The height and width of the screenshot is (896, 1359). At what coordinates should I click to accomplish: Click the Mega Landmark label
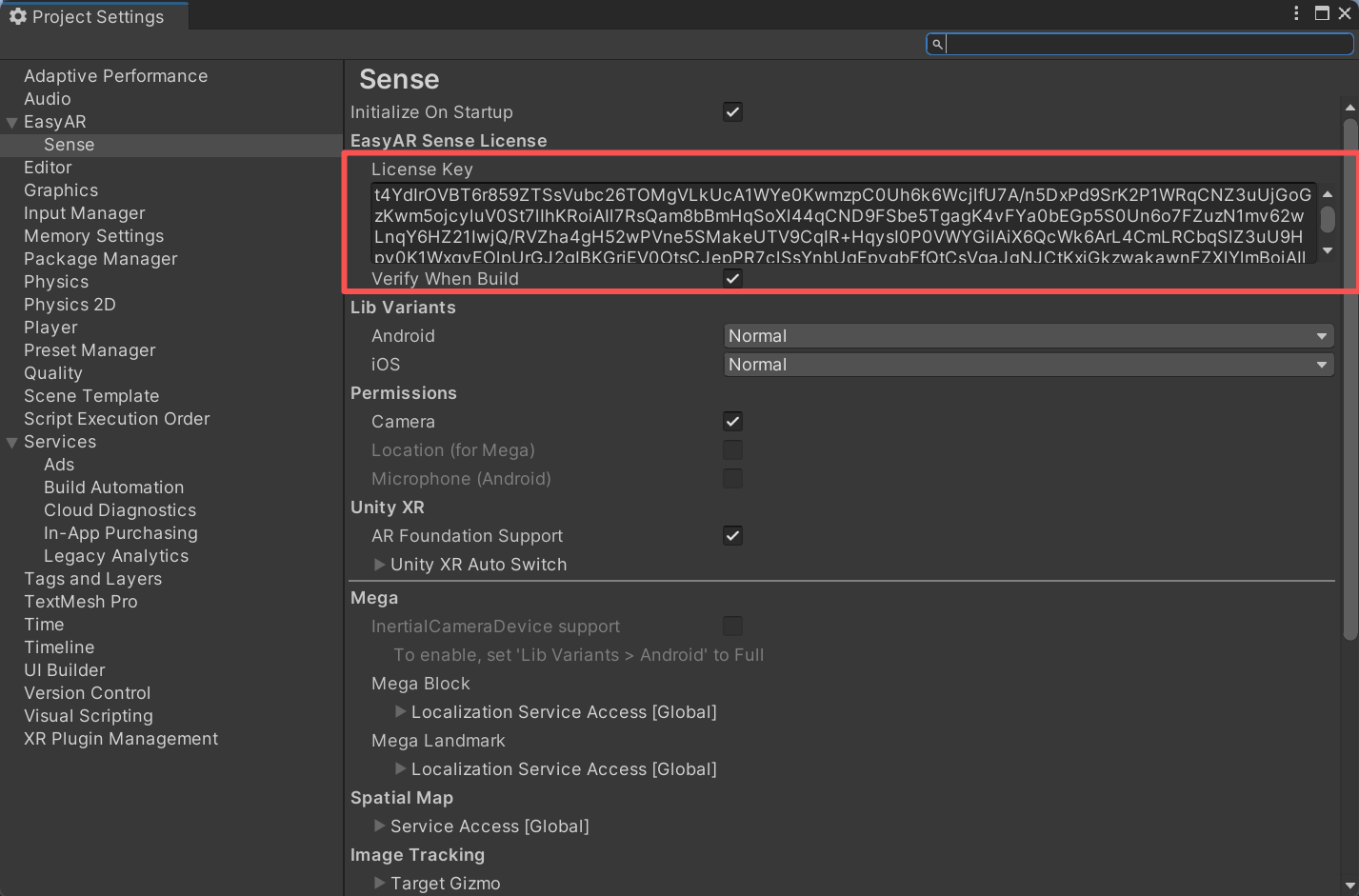click(438, 741)
